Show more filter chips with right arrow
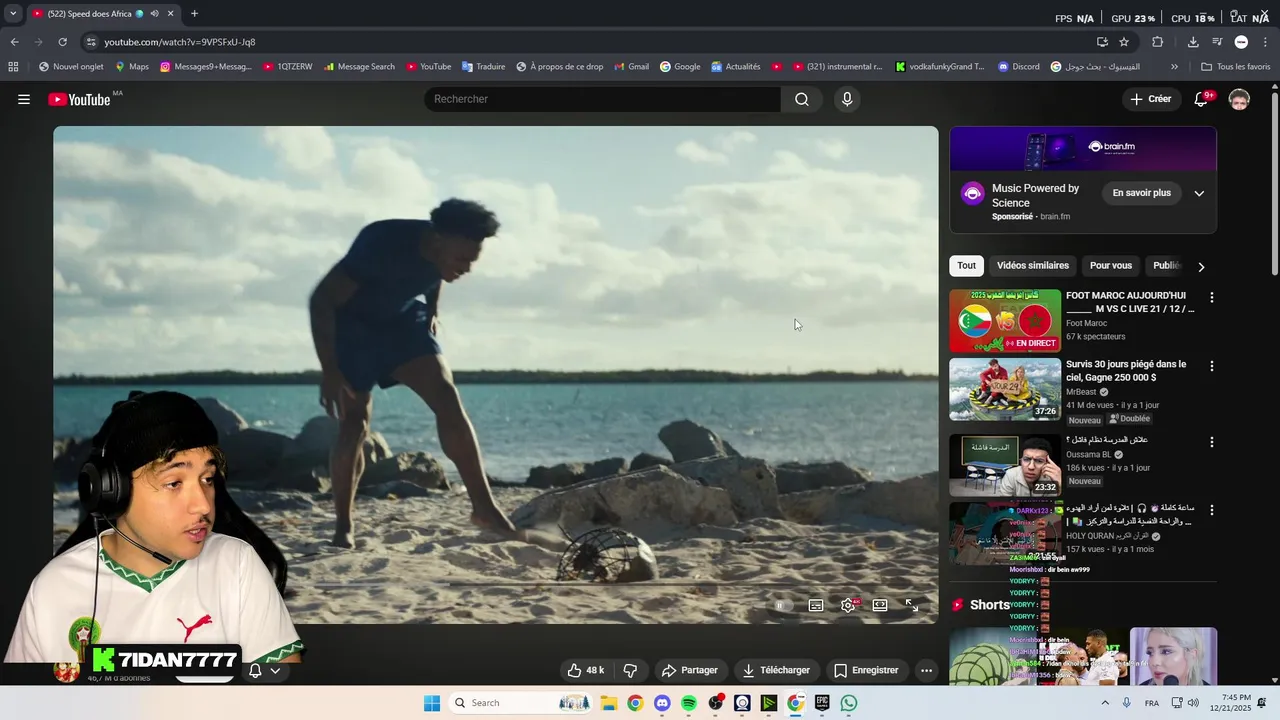The image size is (1280, 720). [1201, 266]
